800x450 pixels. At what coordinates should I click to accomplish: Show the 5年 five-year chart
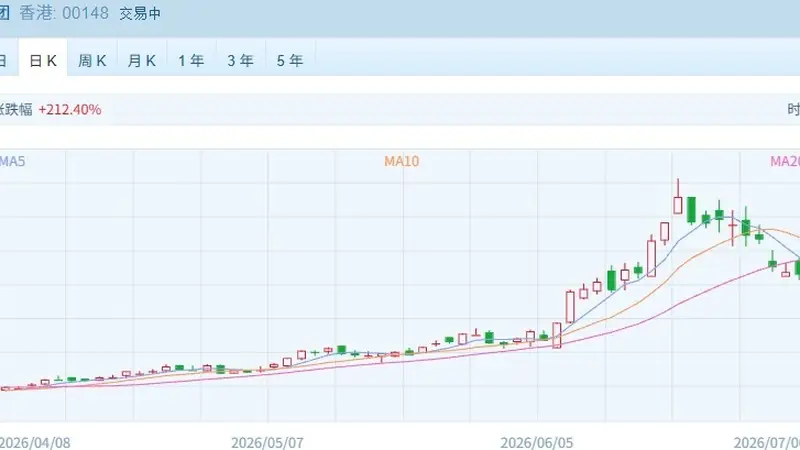click(x=290, y=61)
